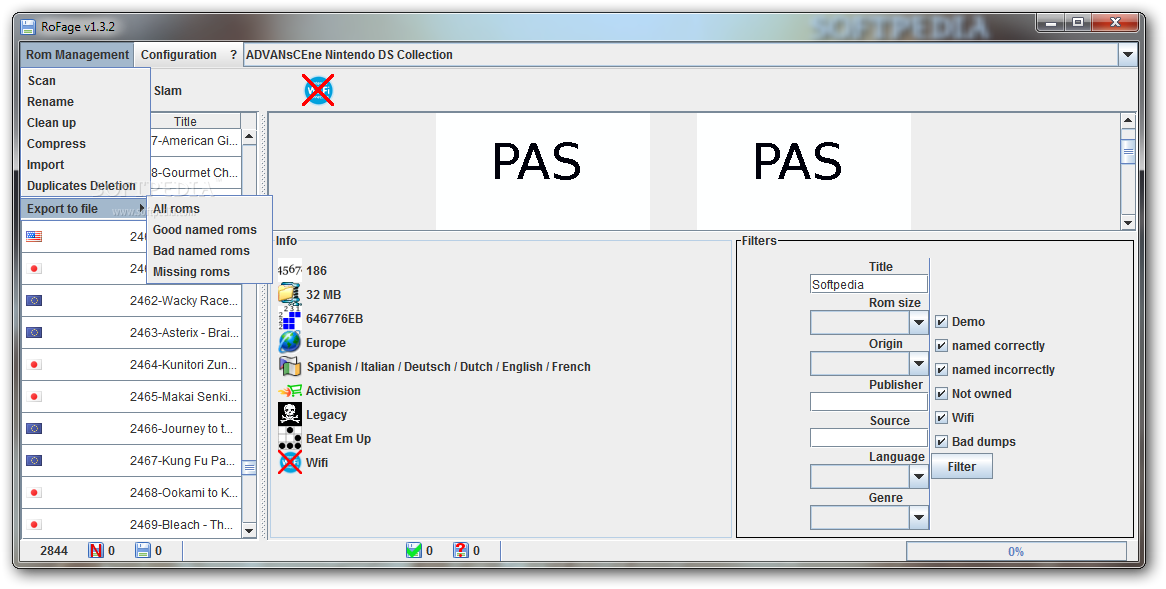Click the CRC icon beside 646776EB
The height and width of the screenshot is (589, 1166).
(x=289, y=318)
